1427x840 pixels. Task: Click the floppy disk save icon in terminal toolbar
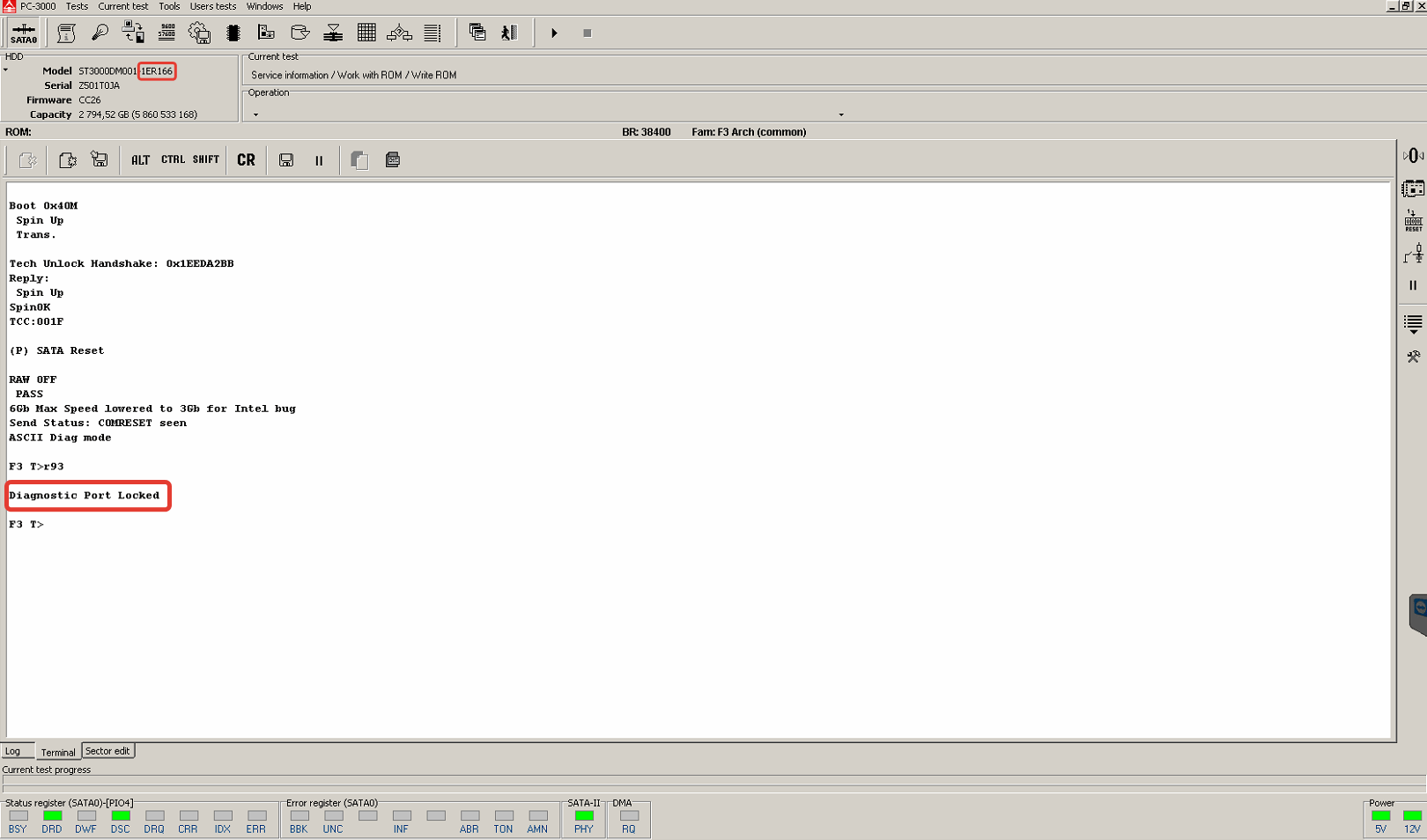286,160
